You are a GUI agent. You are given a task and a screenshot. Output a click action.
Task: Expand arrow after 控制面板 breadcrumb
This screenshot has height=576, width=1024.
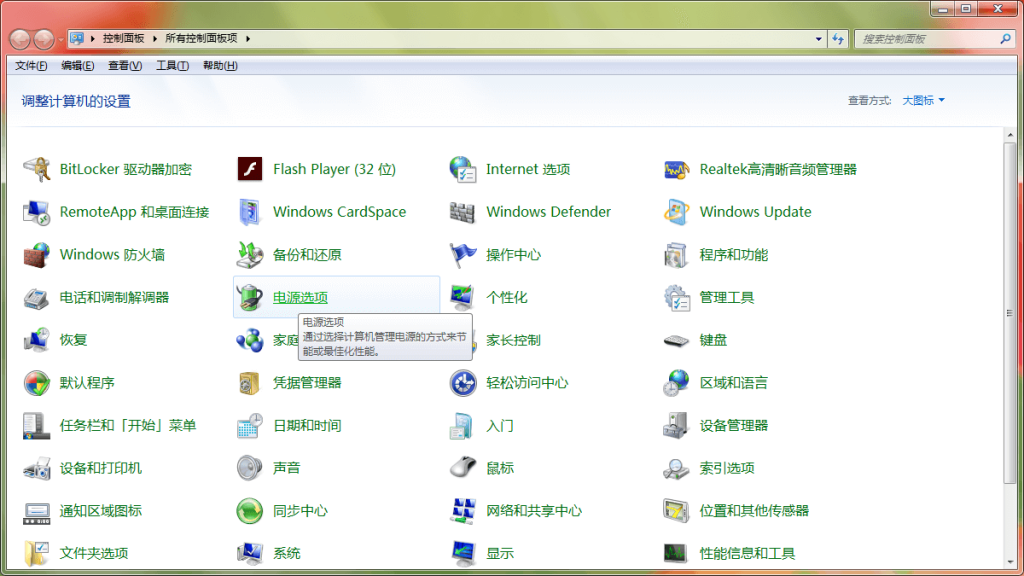pos(155,39)
